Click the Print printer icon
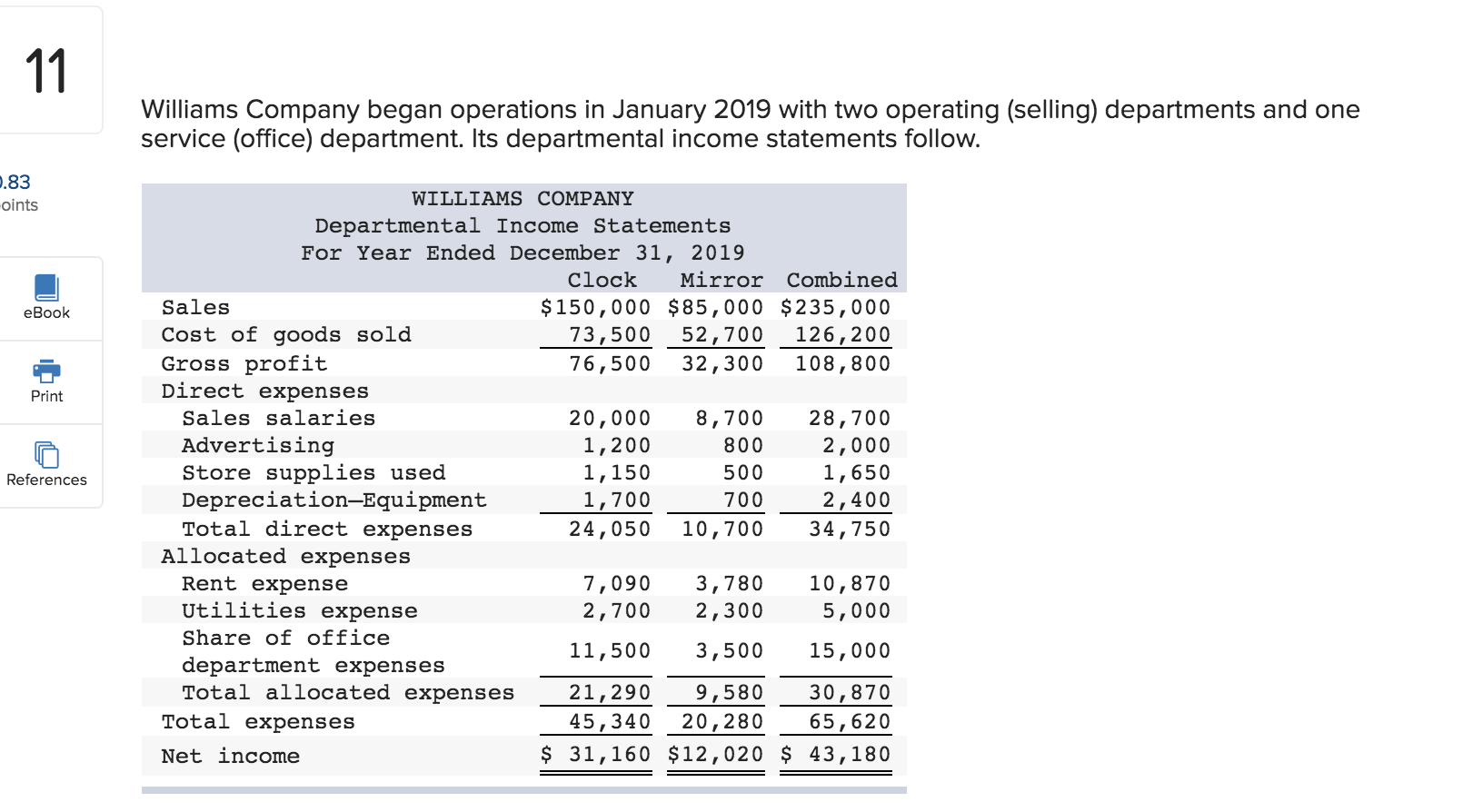The image size is (1463, 812). (46, 371)
